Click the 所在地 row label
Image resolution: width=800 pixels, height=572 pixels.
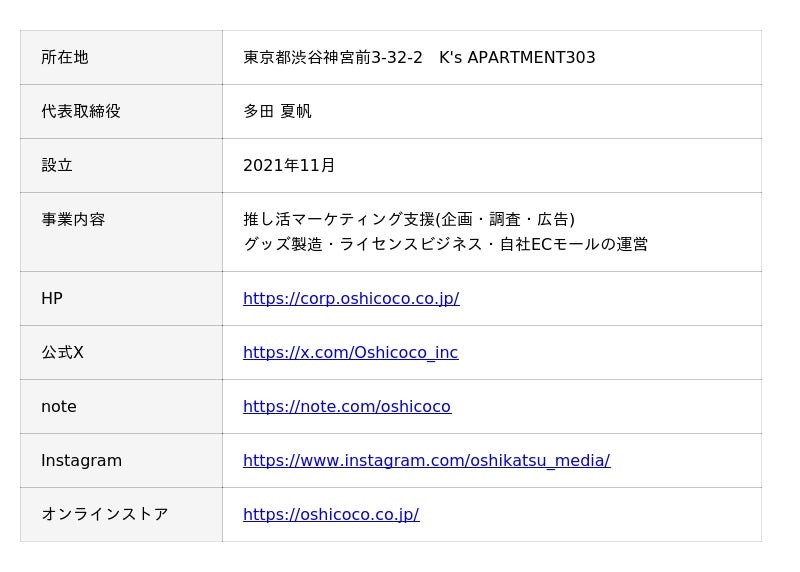65,57
